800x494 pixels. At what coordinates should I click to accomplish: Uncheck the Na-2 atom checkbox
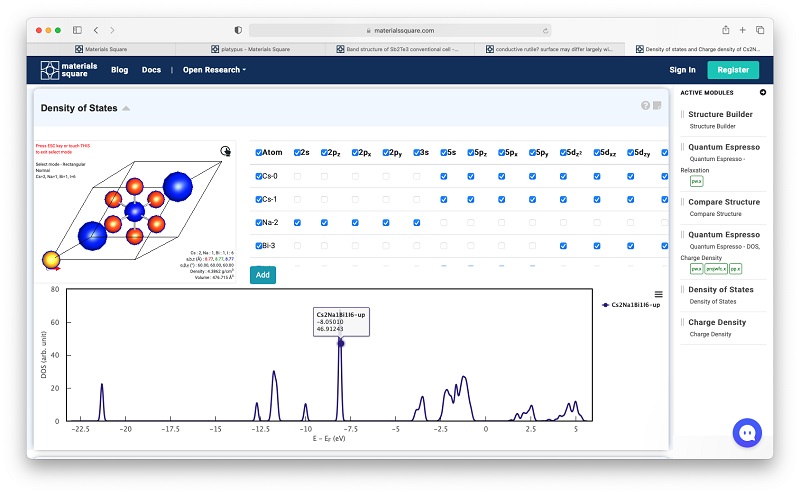(259, 222)
